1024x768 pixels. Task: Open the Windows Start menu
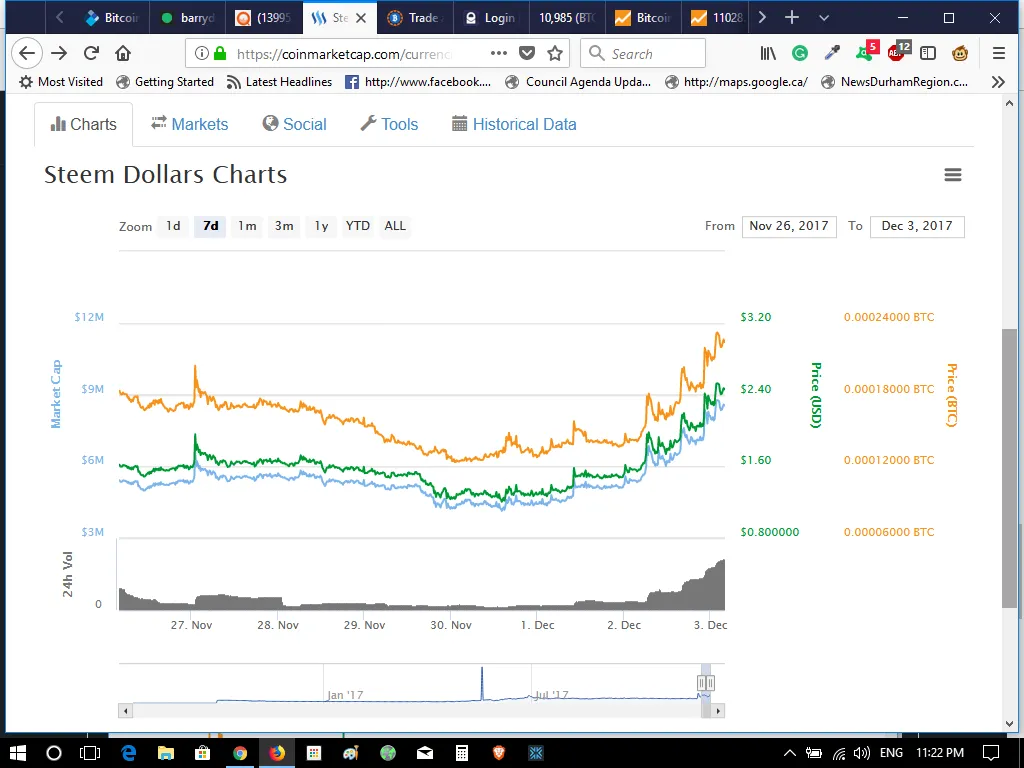click(x=18, y=753)
